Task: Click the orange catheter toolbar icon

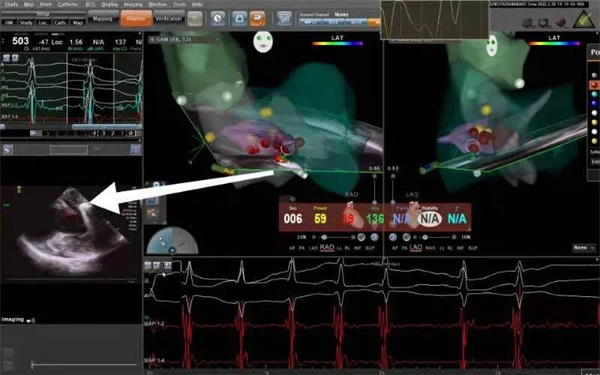Action: tap(258, 18)
